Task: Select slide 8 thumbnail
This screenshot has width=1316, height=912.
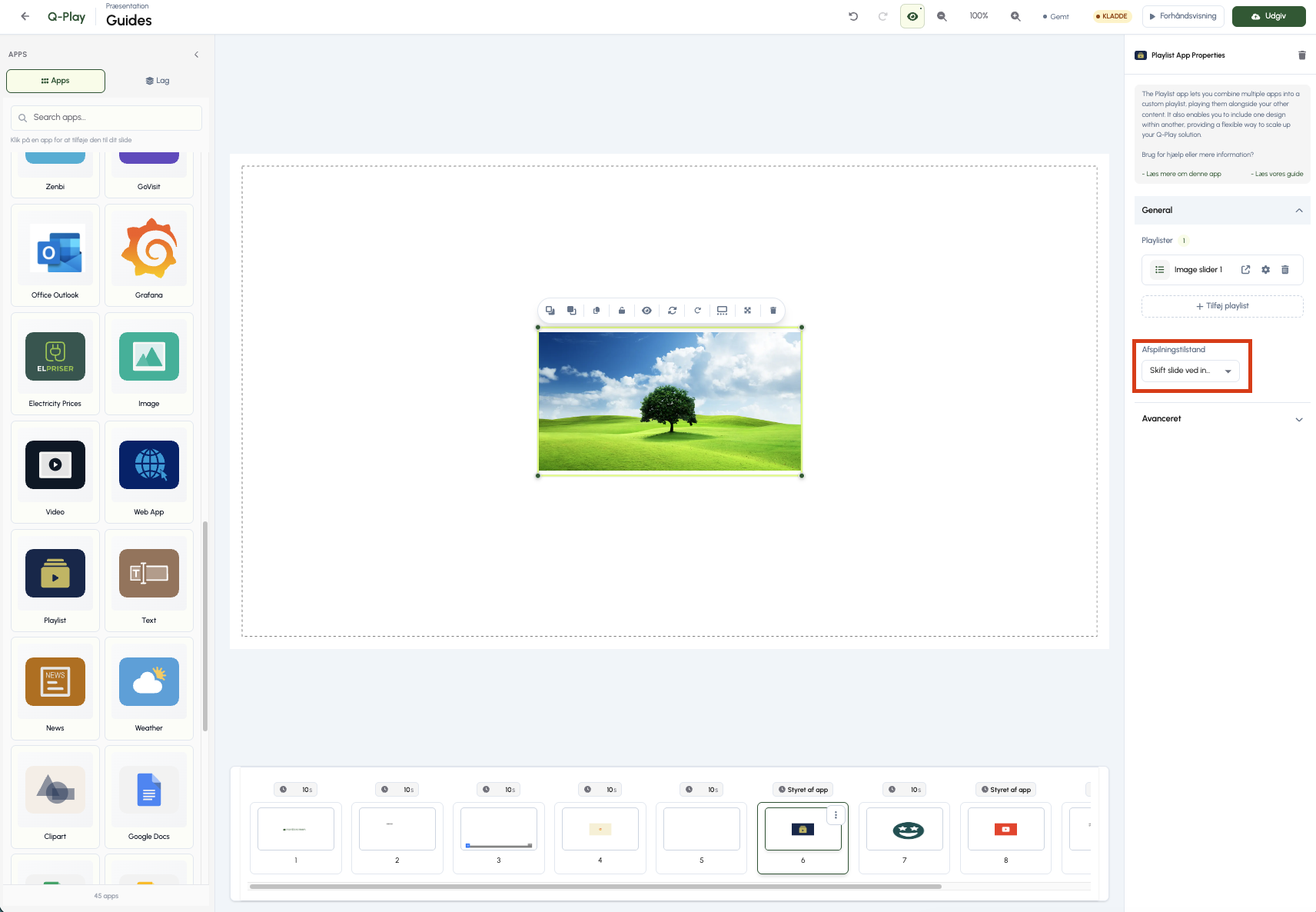Action: click(1006, 829)
